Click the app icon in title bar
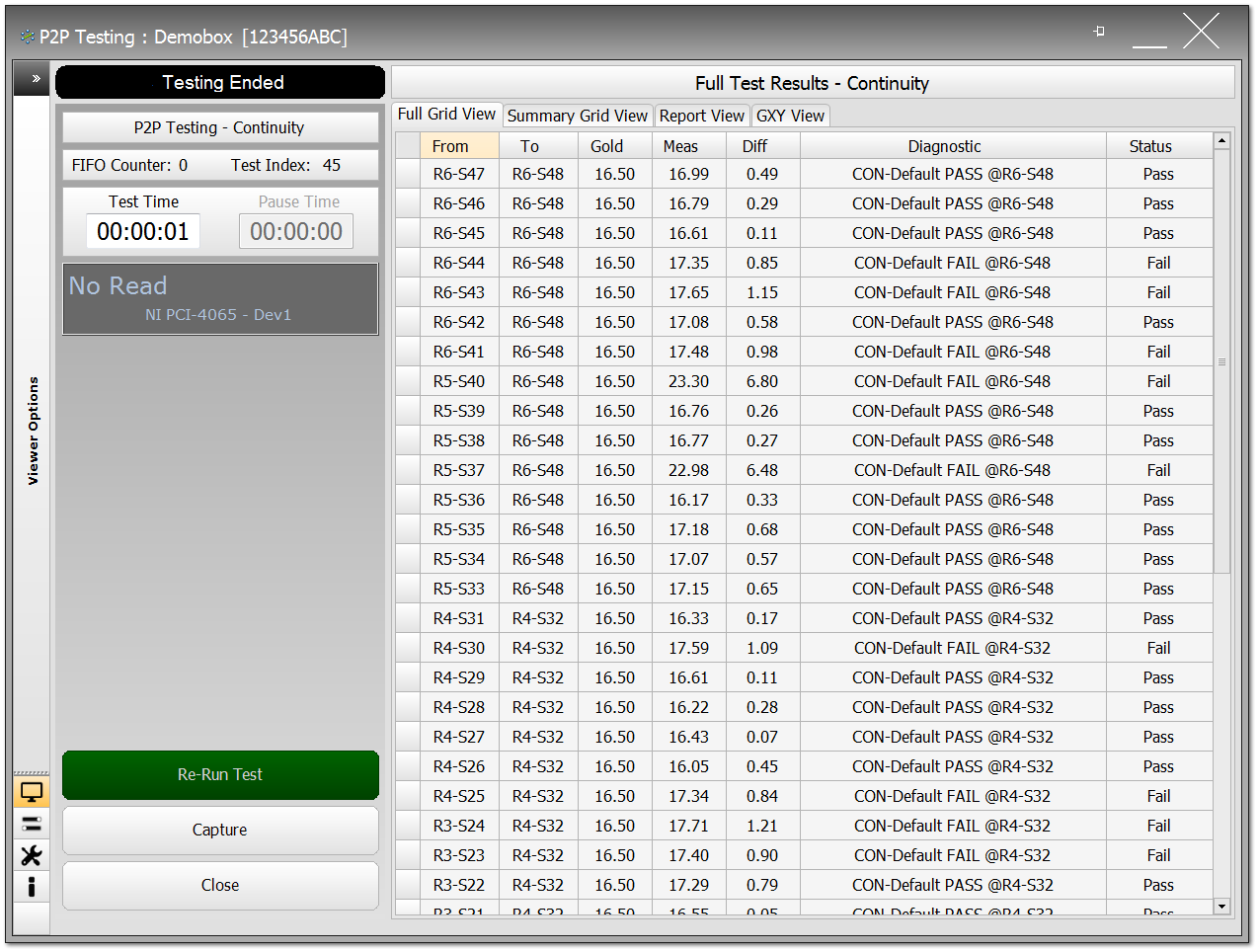Screen dimensions: 1258x952 click(27, 38)
